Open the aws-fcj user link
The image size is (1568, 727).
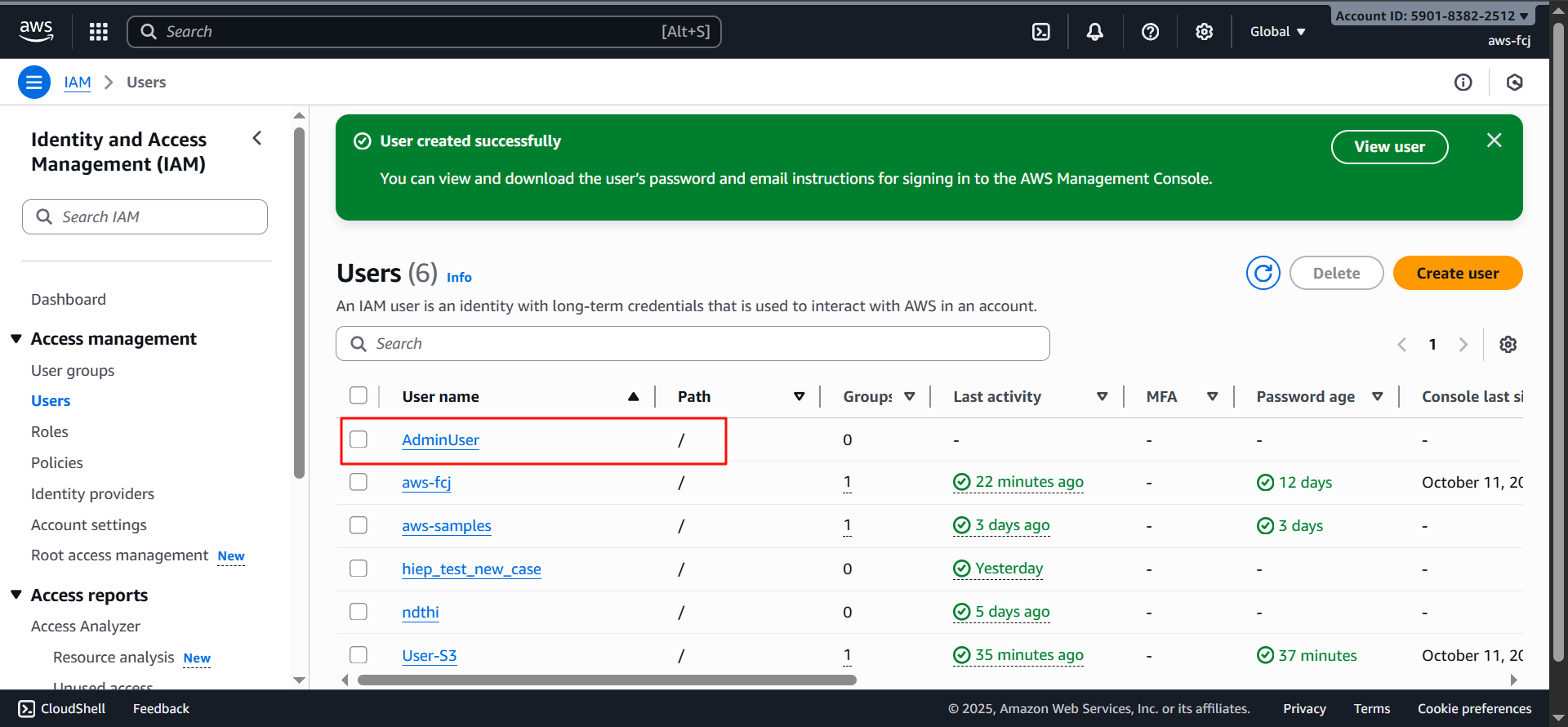click(426, 483)
